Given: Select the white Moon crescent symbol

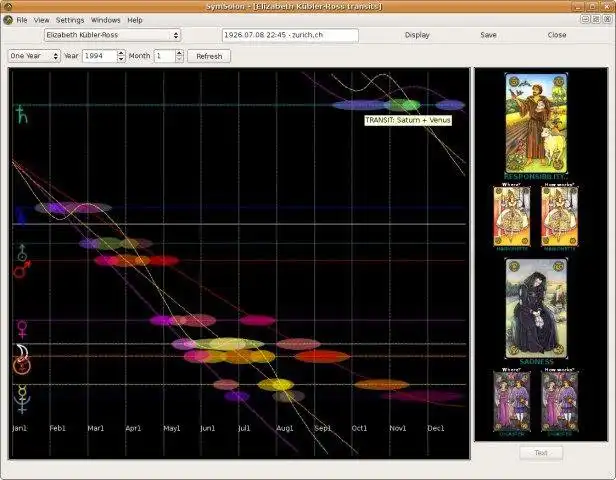Looking at the screenshot, I should click(20, 350).
